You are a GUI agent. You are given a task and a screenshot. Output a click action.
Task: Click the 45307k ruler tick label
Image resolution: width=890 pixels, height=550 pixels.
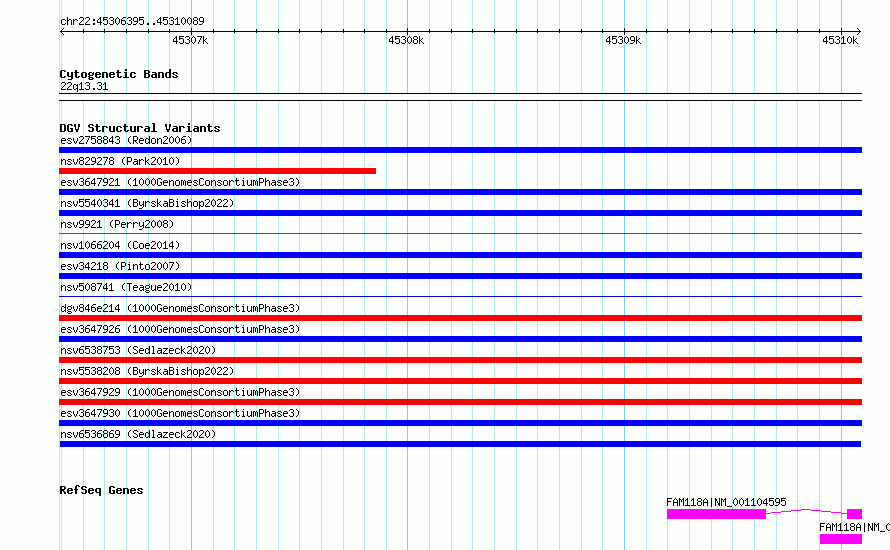[190, 40]
